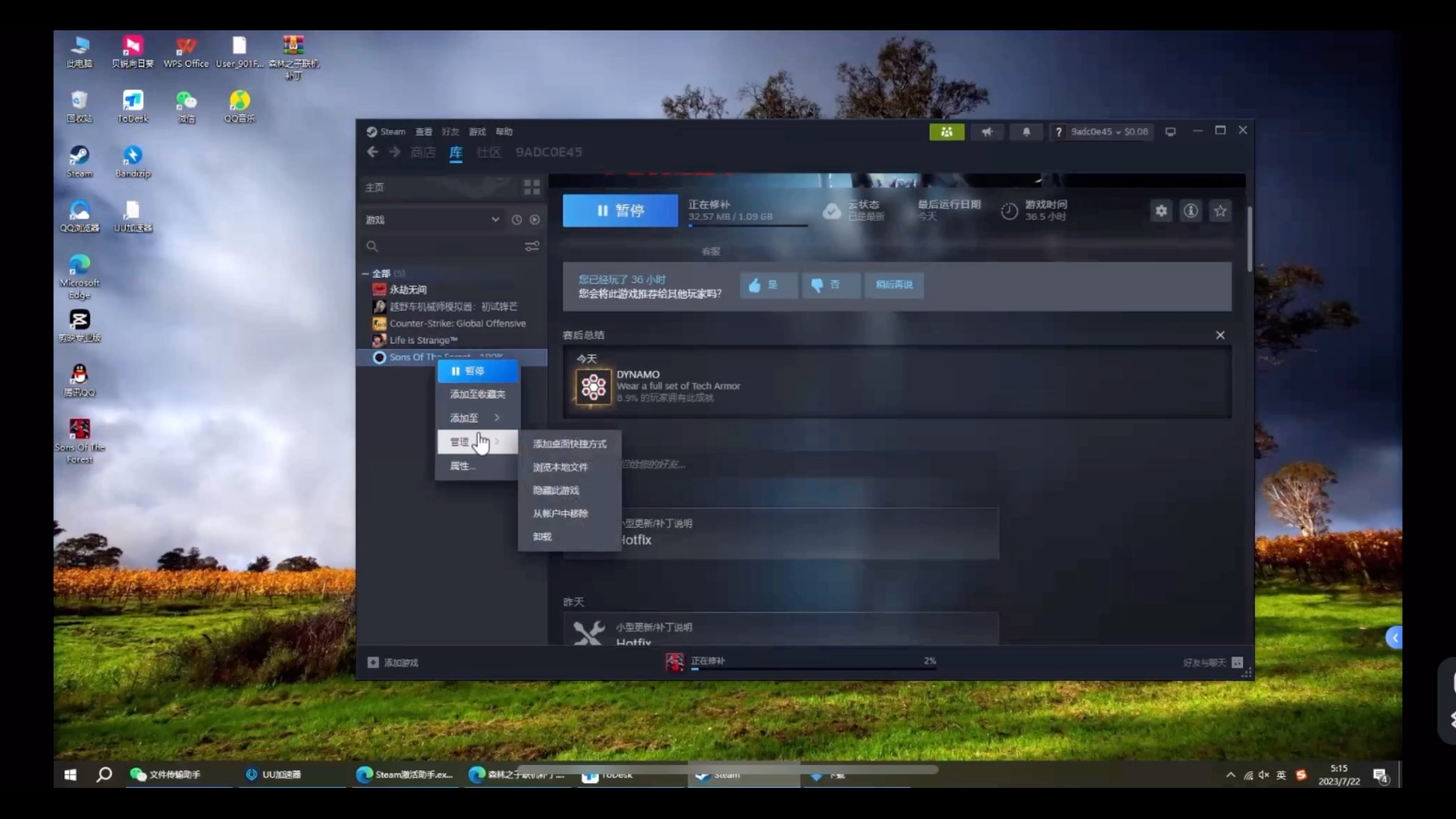Click the bottom 正在修补 download progress bar

tap(814, 670)
